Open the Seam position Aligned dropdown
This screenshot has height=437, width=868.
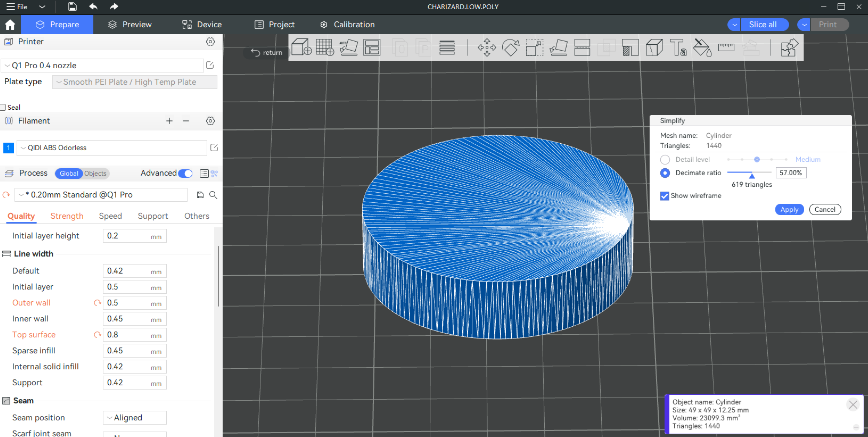click(x=134, y=417)
